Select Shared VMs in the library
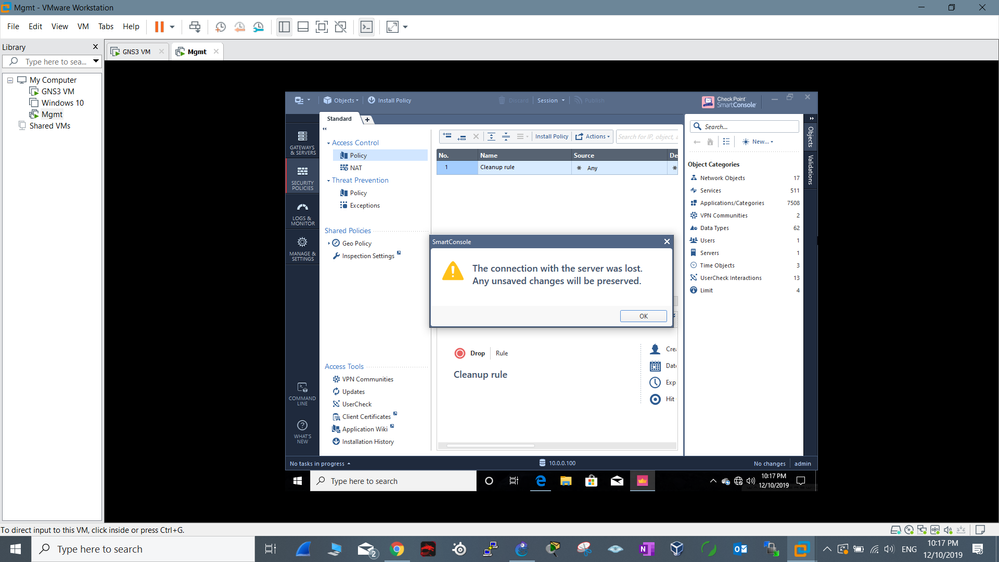The width and height of the screenshot is (999, 562). [x=50, y=126]
